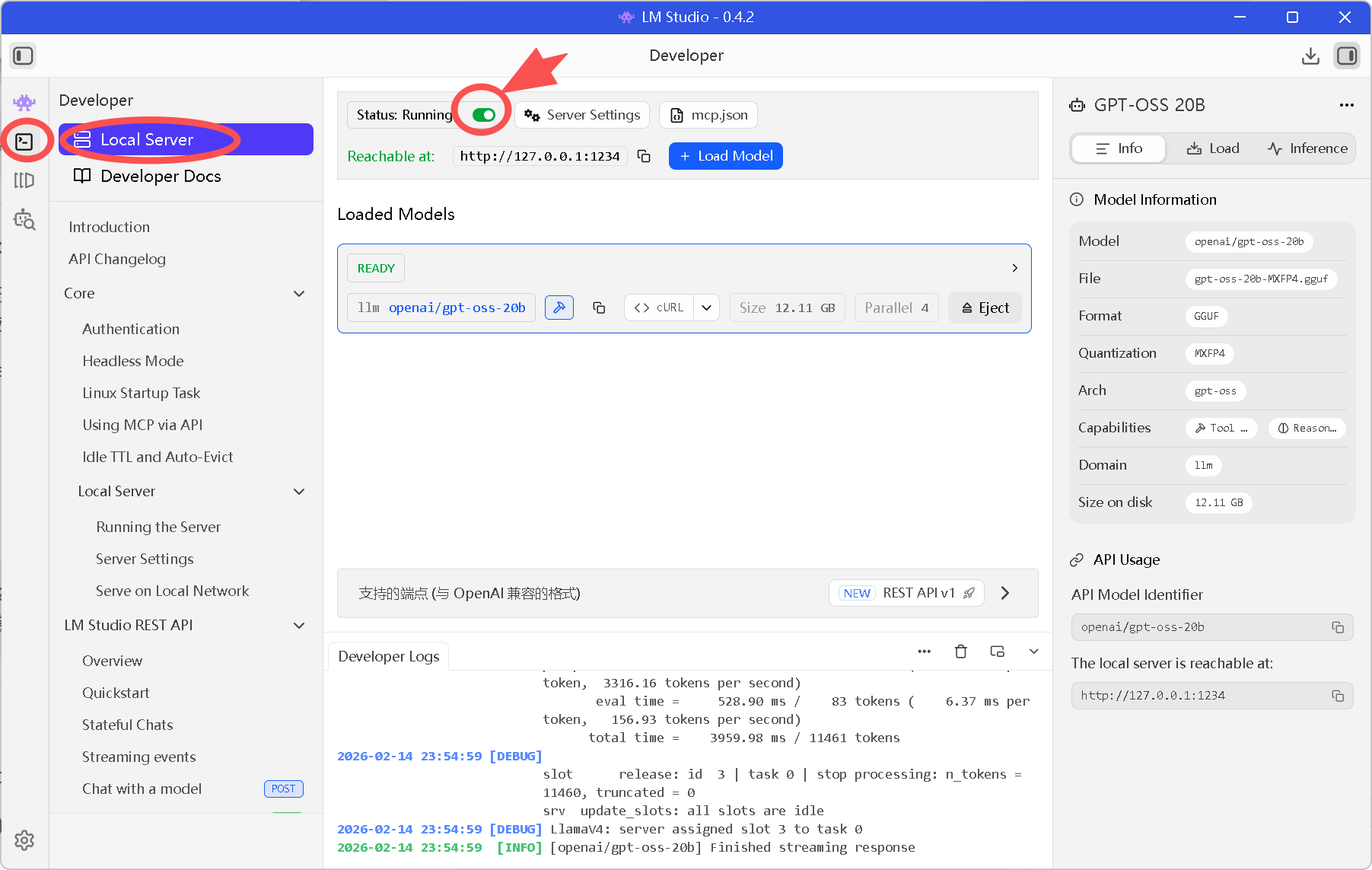The image size is (1372, 870).
Task: Collapse the Developer Logs panel chevron
Action: [1034, 652]
